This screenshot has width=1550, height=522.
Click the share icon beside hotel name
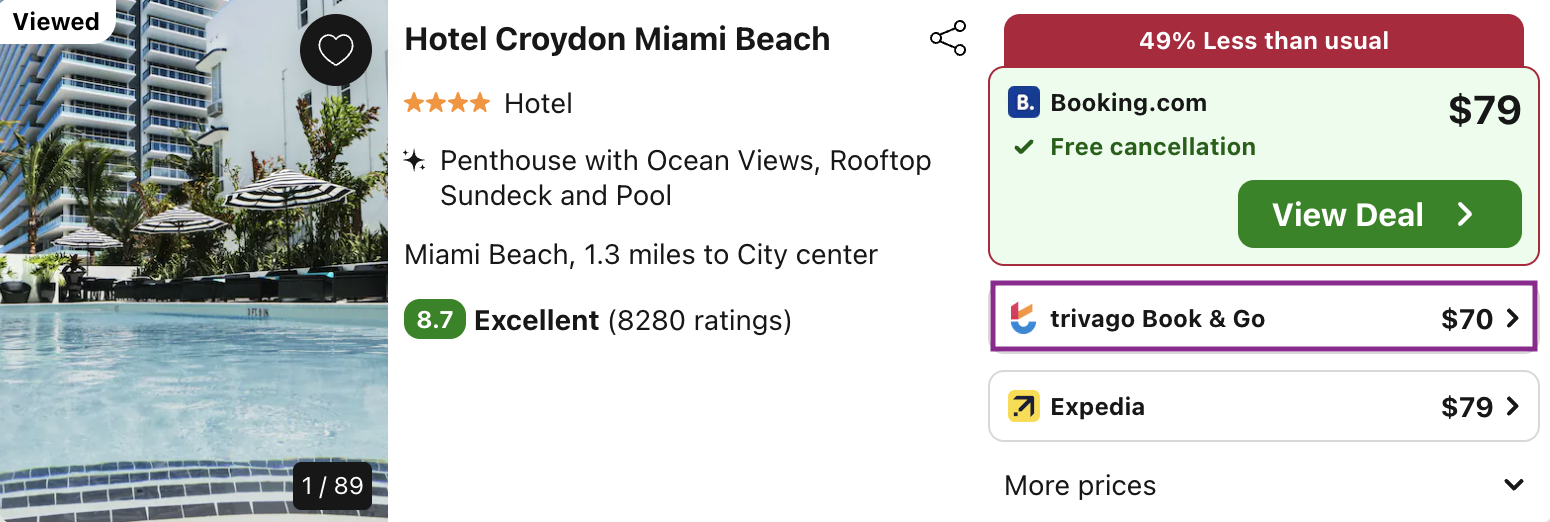click(947, 39)
